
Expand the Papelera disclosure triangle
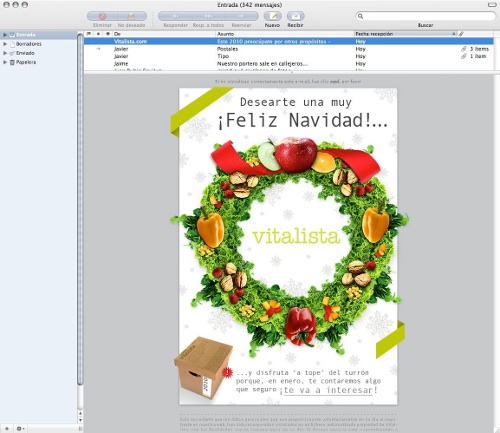point(5,62)
